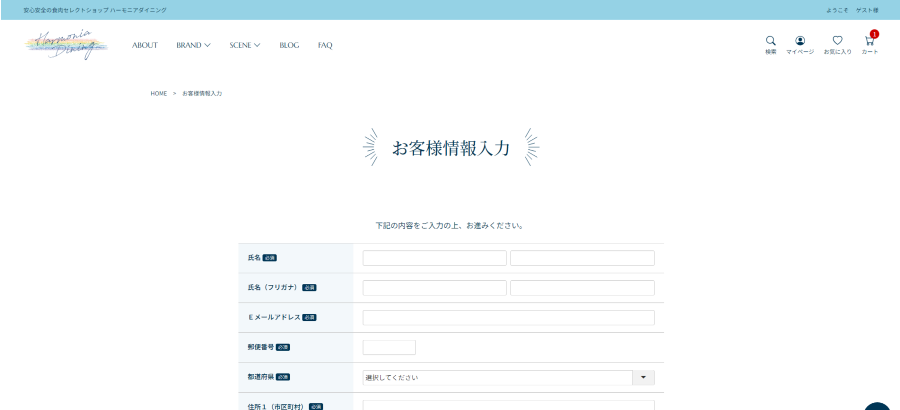This screenshot has width=900, height=410.
Task: Click the Harmonia Dining logo
Action: coord(67,45)
